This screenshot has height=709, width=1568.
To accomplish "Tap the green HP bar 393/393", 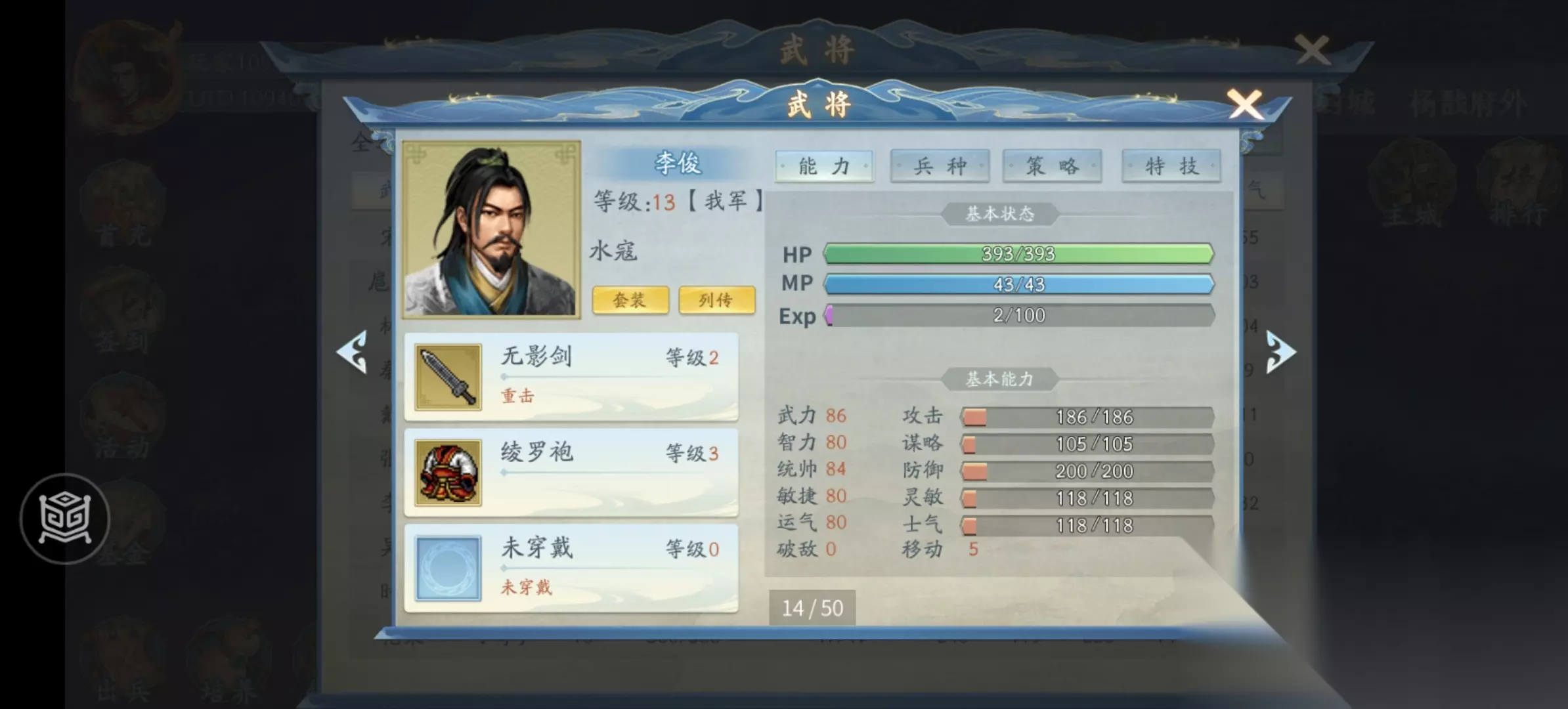I will [1018, 253].
